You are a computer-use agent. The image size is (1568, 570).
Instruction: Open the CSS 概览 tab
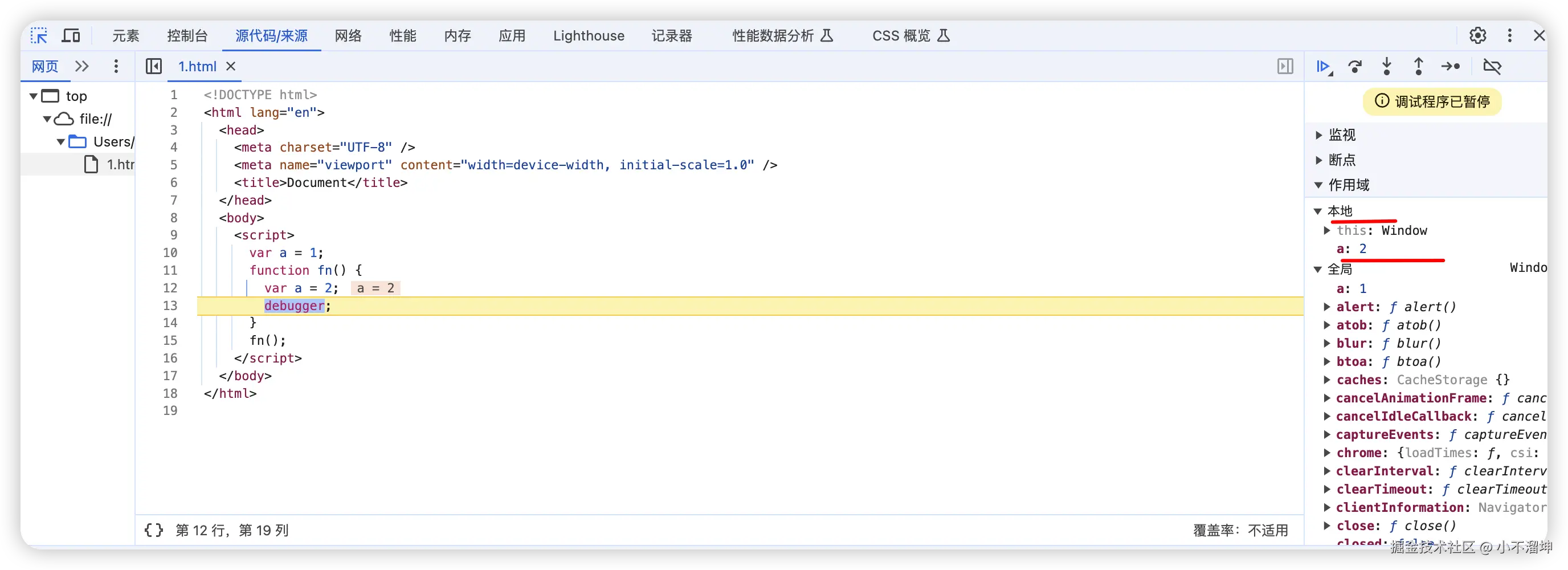910,35
